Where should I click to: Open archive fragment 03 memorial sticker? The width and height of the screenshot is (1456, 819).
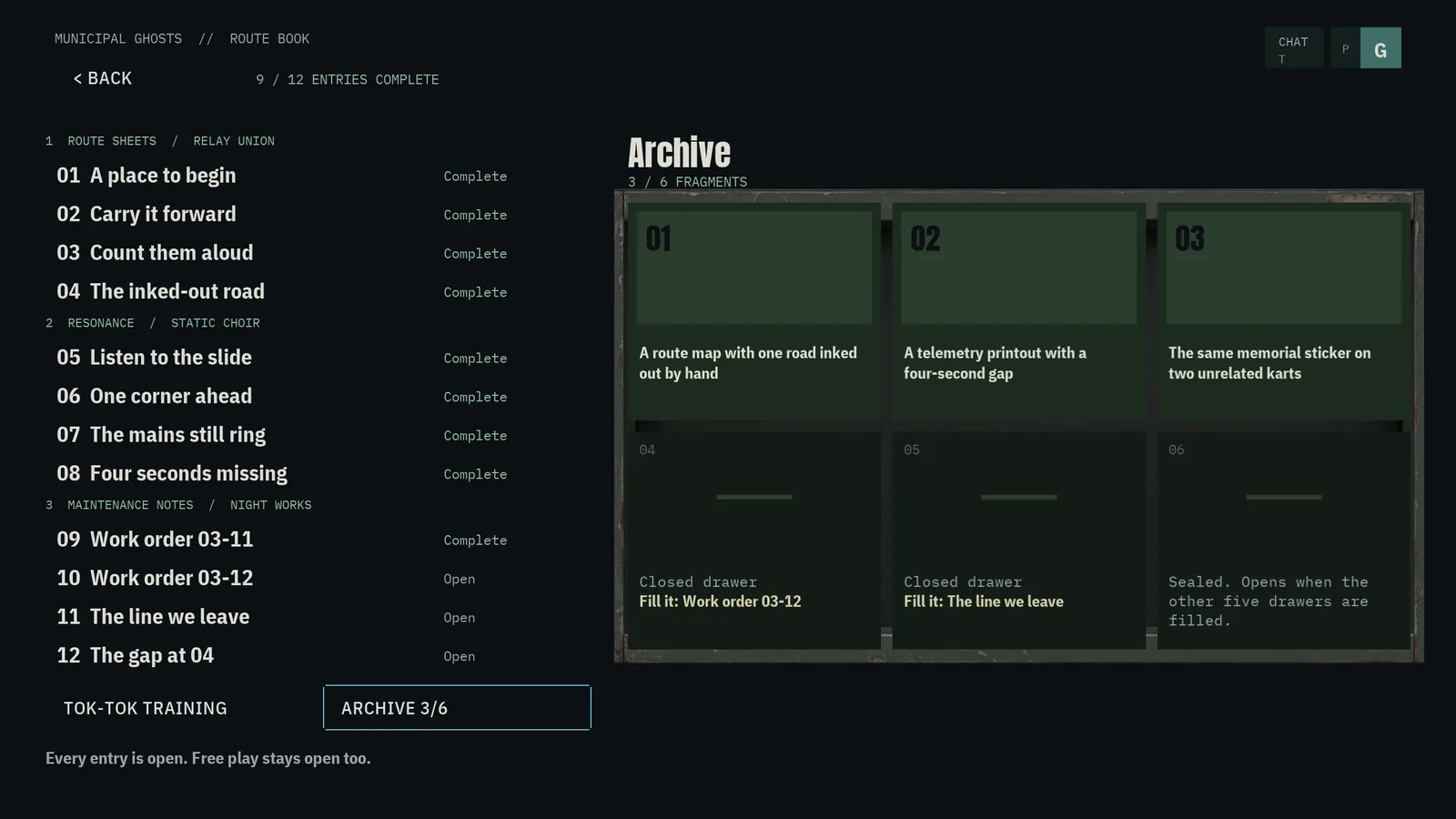(1284, 311)
